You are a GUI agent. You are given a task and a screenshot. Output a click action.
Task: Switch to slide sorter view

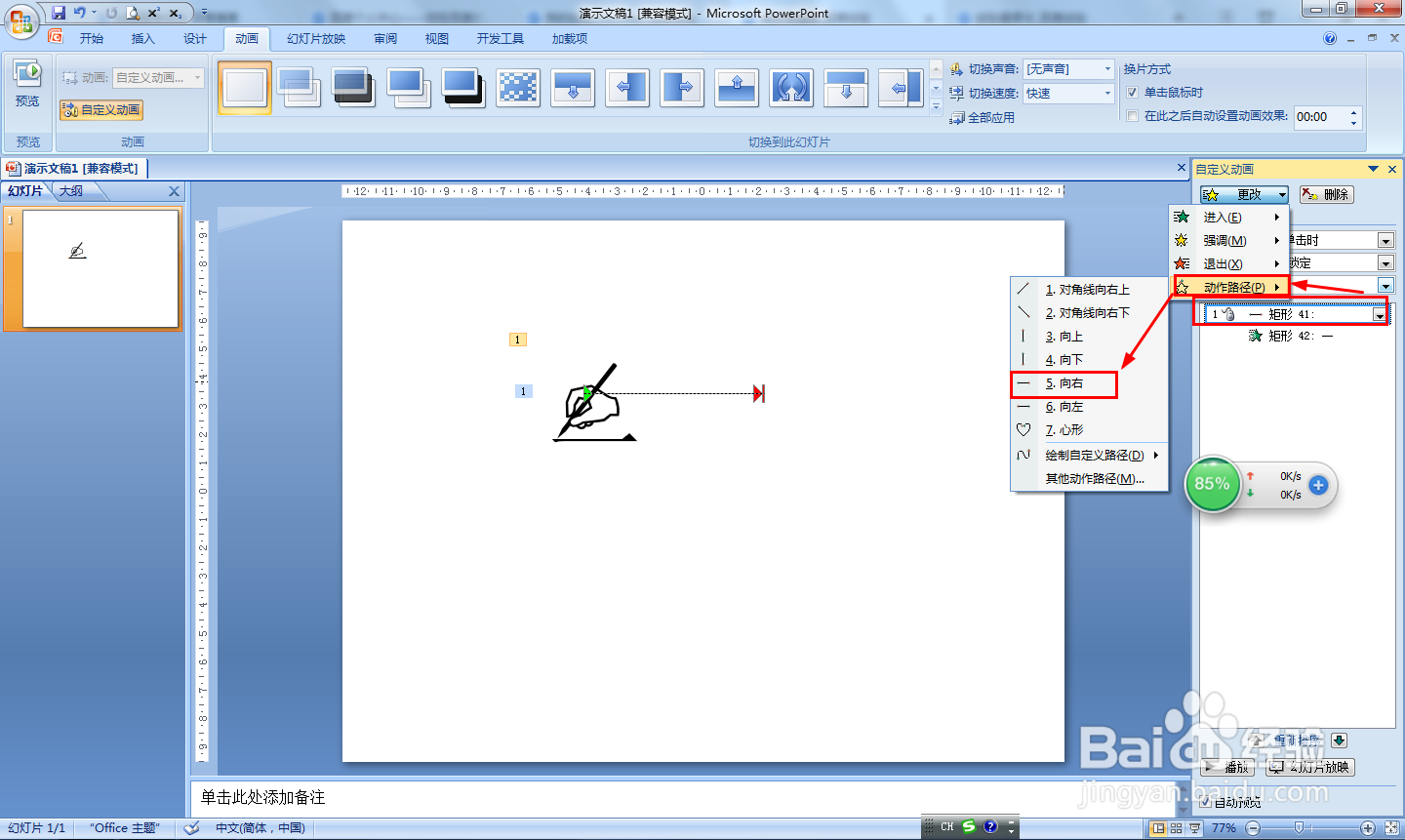(1177, 828)
